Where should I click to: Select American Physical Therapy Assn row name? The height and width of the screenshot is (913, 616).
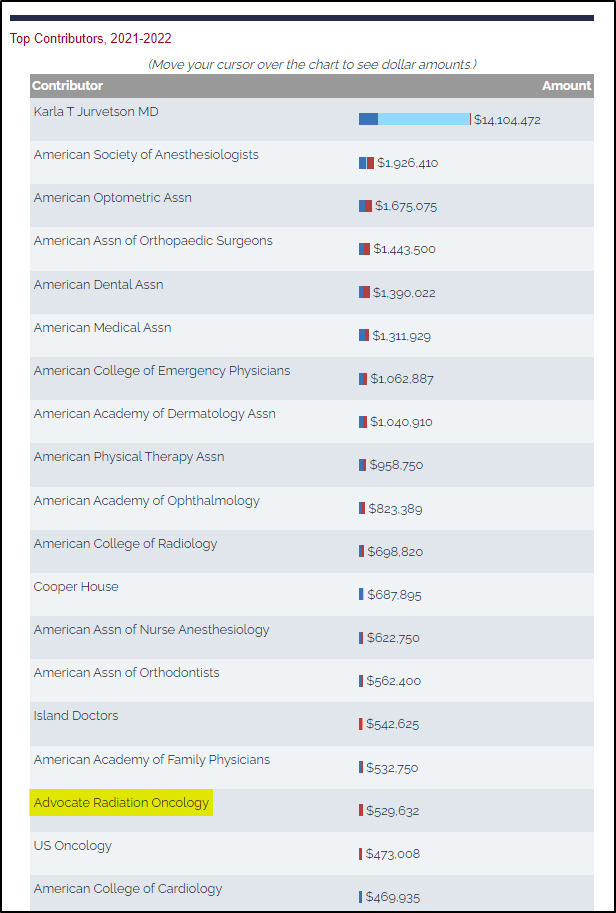tap(129, 457)
